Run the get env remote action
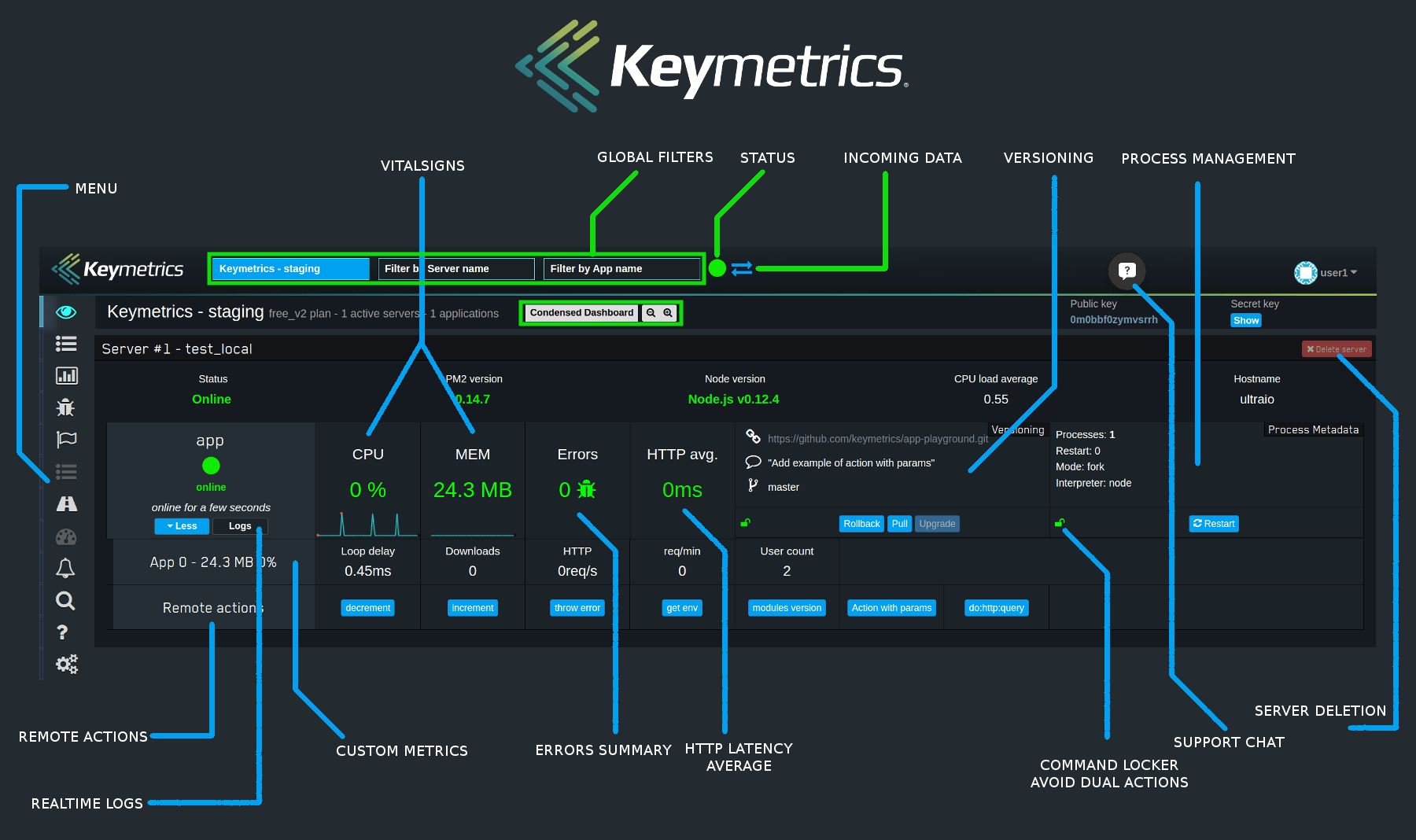This screenshot has width=1416, height=840. (x=682, y=608)
